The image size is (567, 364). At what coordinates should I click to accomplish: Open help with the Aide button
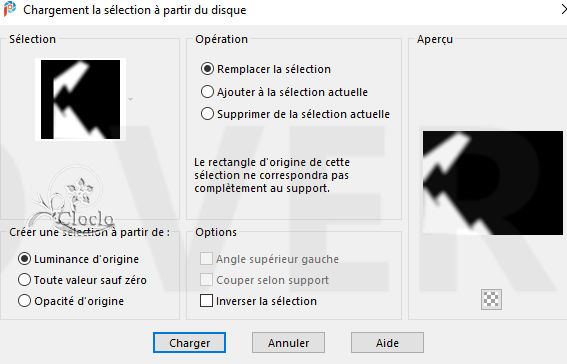387,343
